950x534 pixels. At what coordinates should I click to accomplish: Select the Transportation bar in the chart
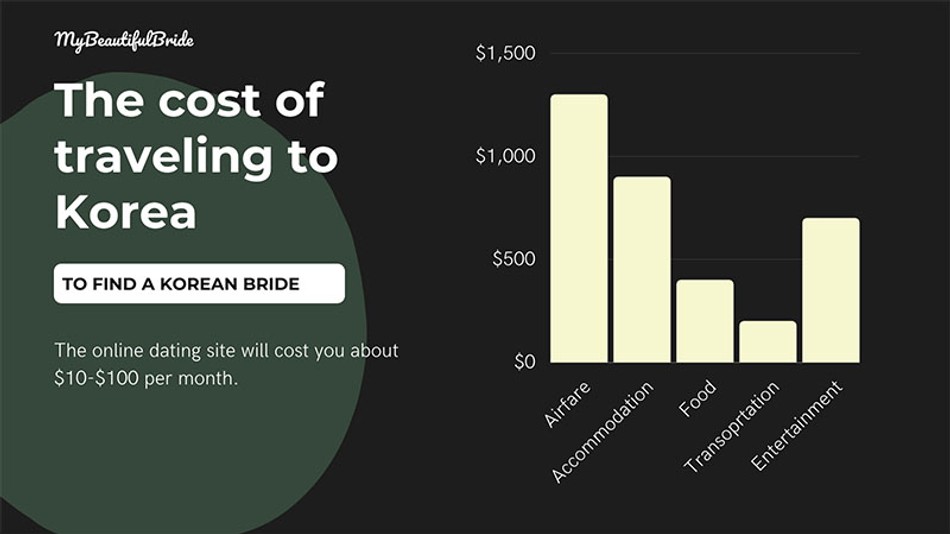(768, 342)
